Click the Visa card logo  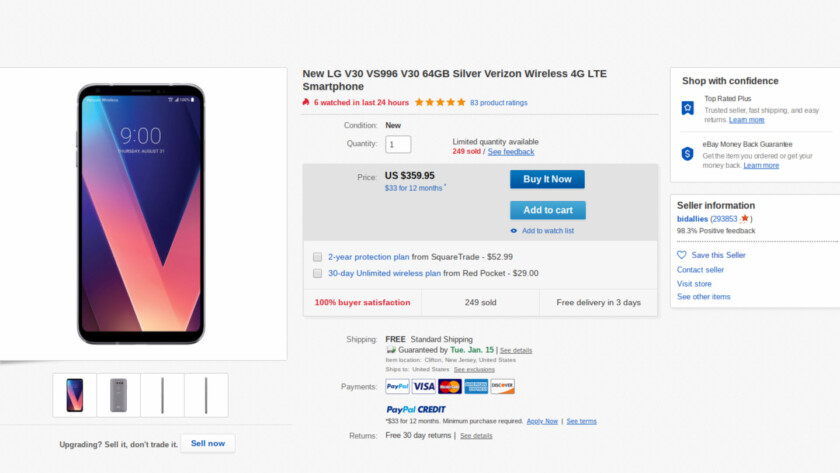[424, 386]
